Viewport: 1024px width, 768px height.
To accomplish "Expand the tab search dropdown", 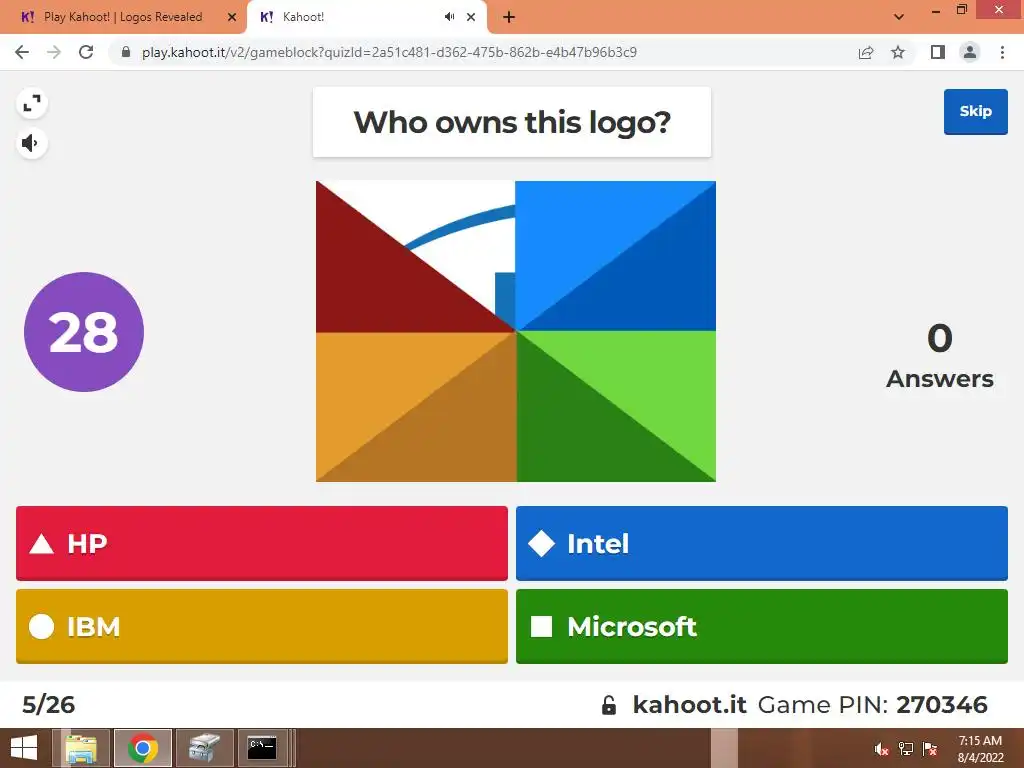I will click(899, 17).
